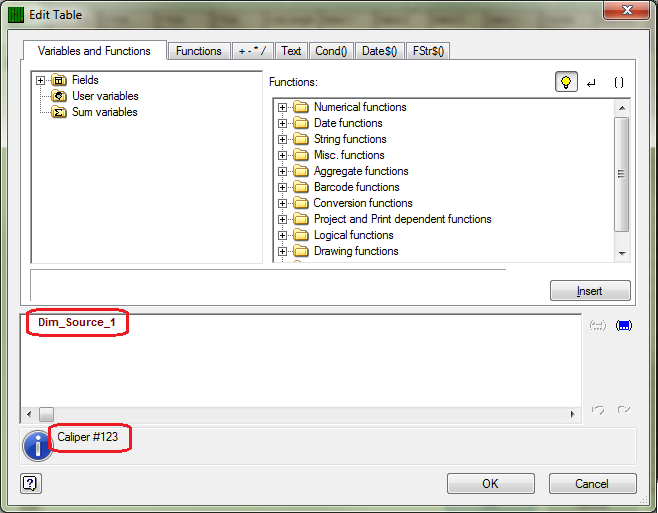Click the line break arrow icon
The image size is (658, 513).
592,83
